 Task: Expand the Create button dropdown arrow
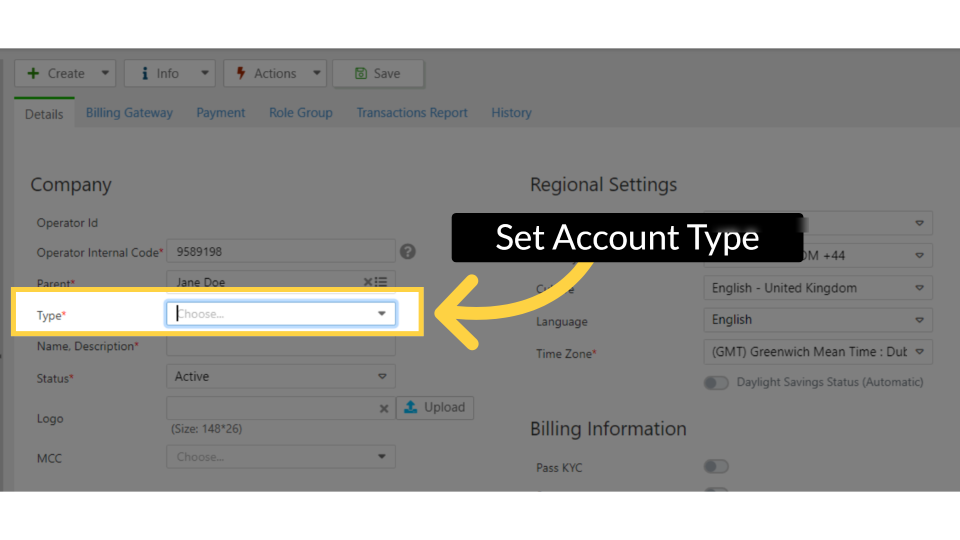coord(106,73)
